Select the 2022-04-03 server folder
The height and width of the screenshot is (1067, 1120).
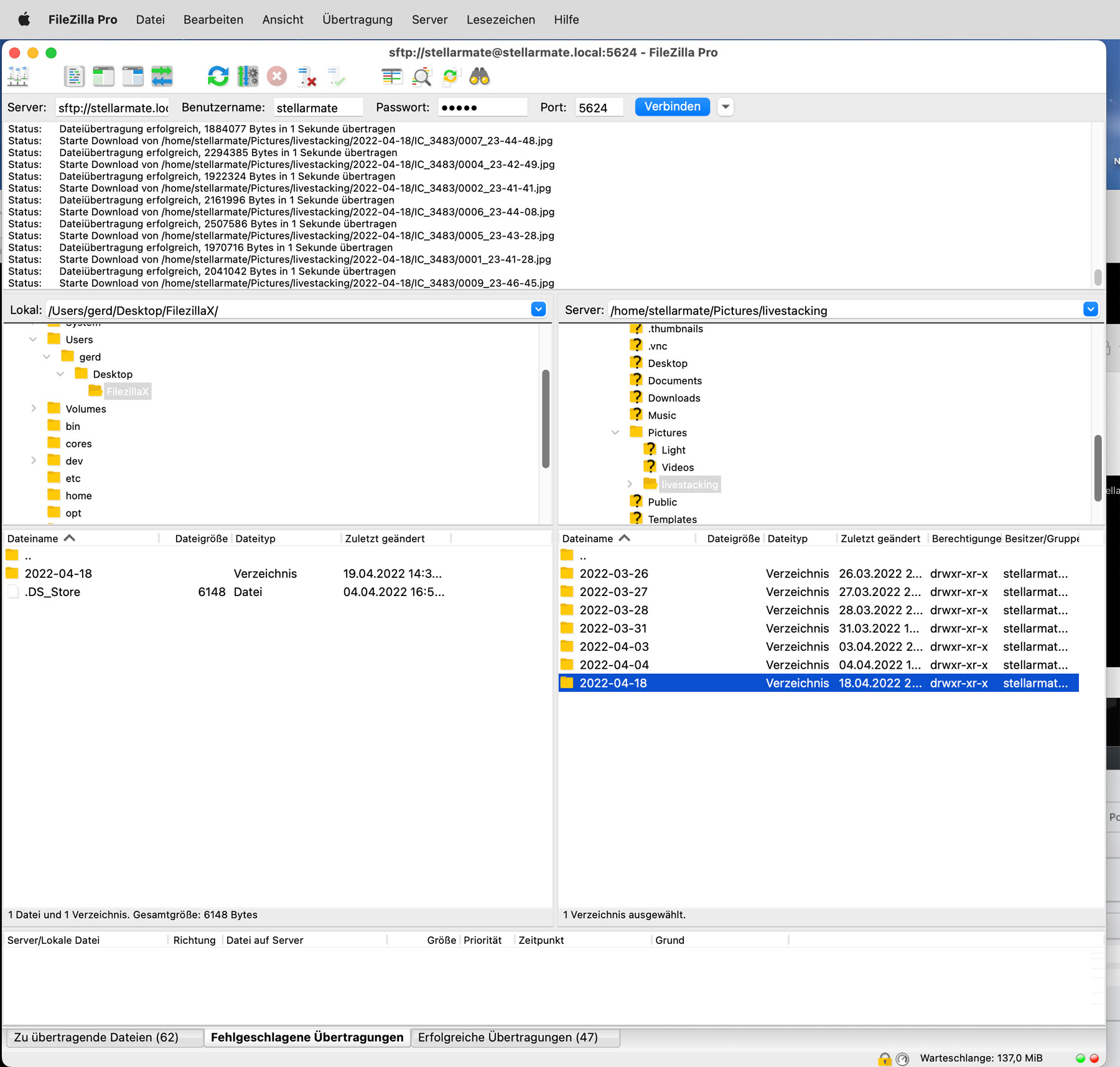(x=819, y=646)
